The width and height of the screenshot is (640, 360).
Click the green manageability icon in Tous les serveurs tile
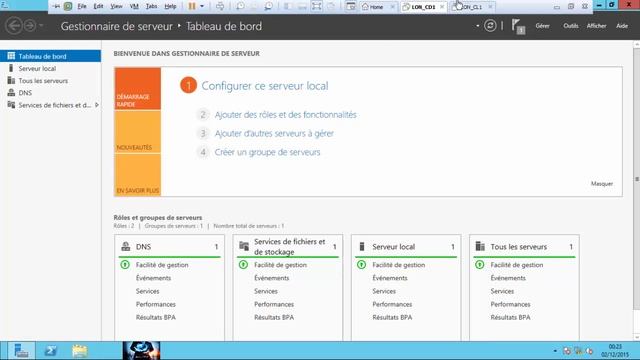pos(480,264)
